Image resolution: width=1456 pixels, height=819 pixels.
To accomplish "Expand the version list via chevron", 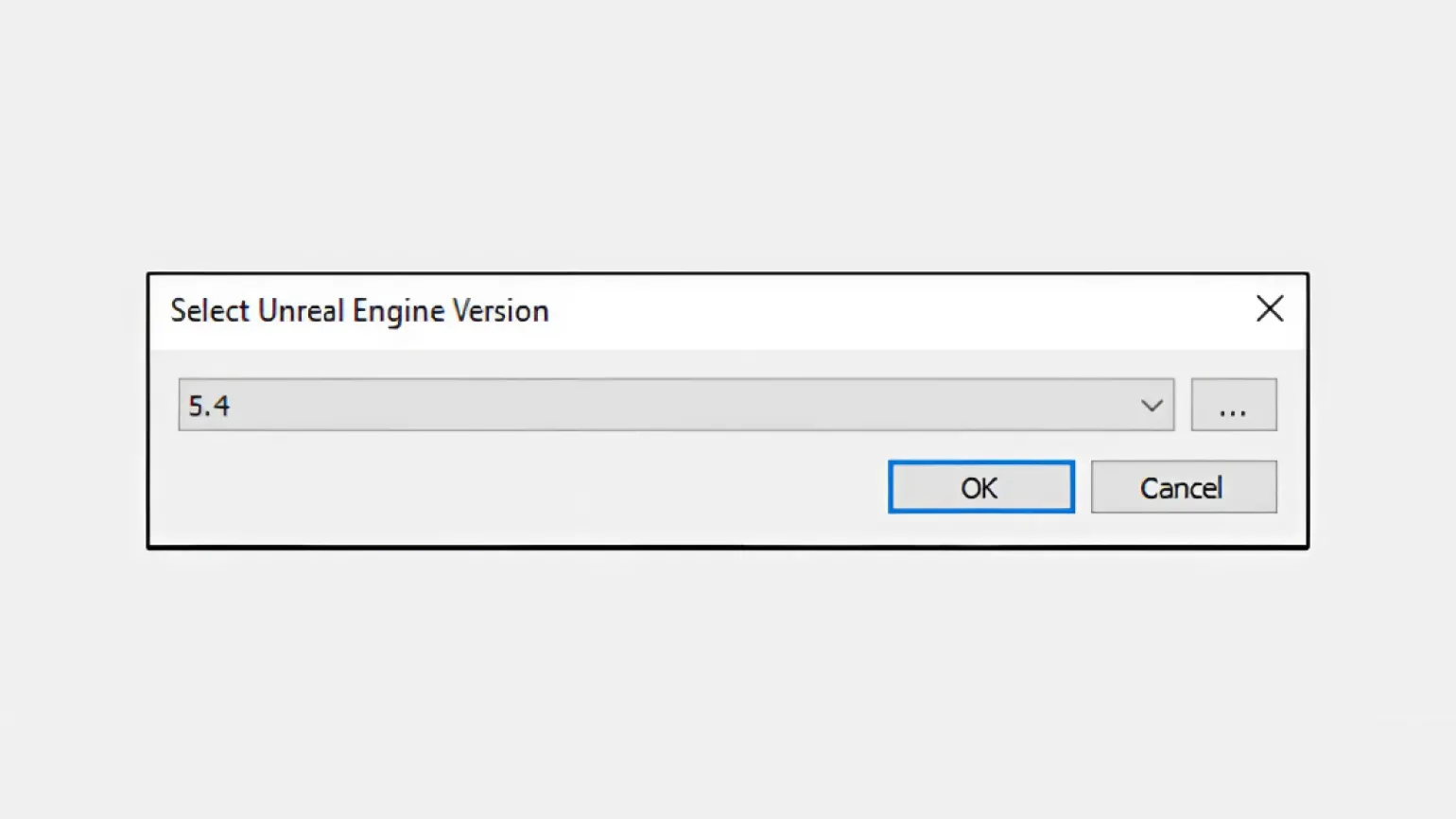I will pyautogui.click(x=1151, y=406).
